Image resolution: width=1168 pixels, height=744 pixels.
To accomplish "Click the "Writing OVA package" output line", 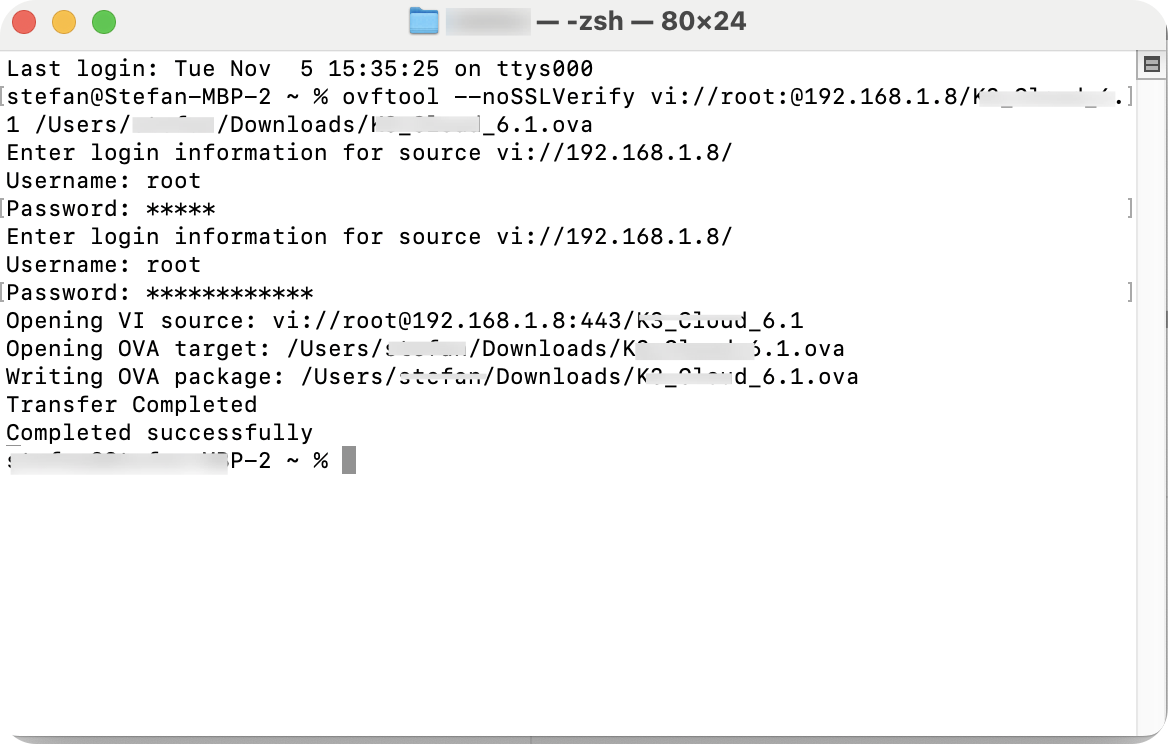I will click(431, 377).
